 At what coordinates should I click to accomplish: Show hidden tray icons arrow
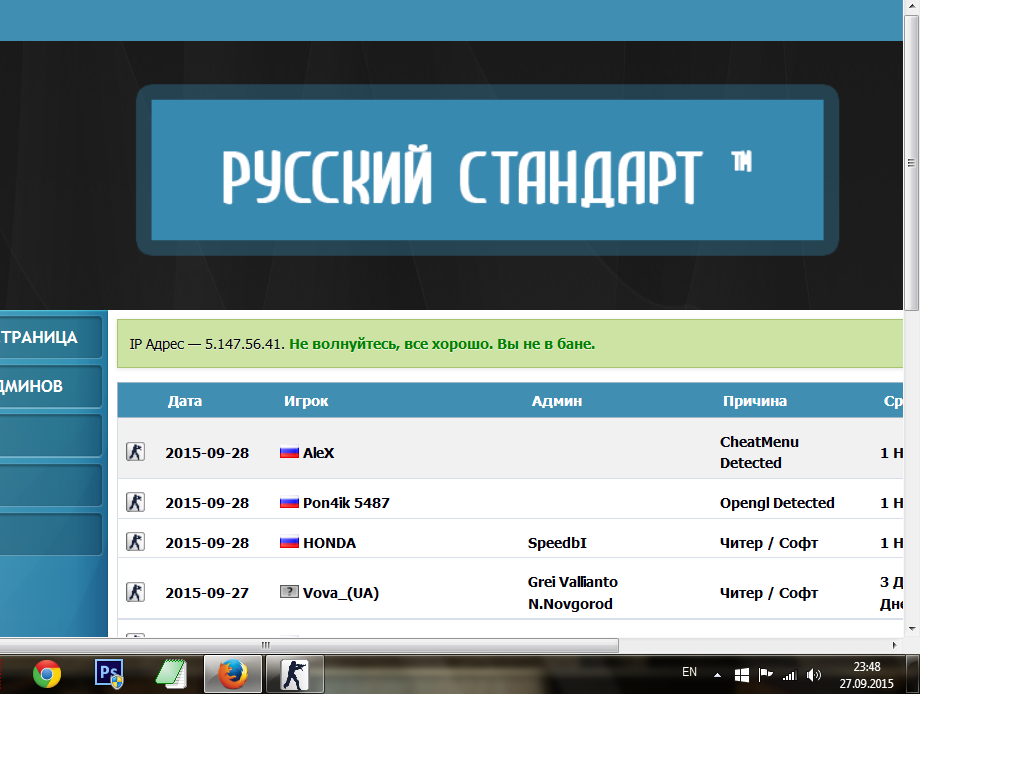click(x=717, y=675)
